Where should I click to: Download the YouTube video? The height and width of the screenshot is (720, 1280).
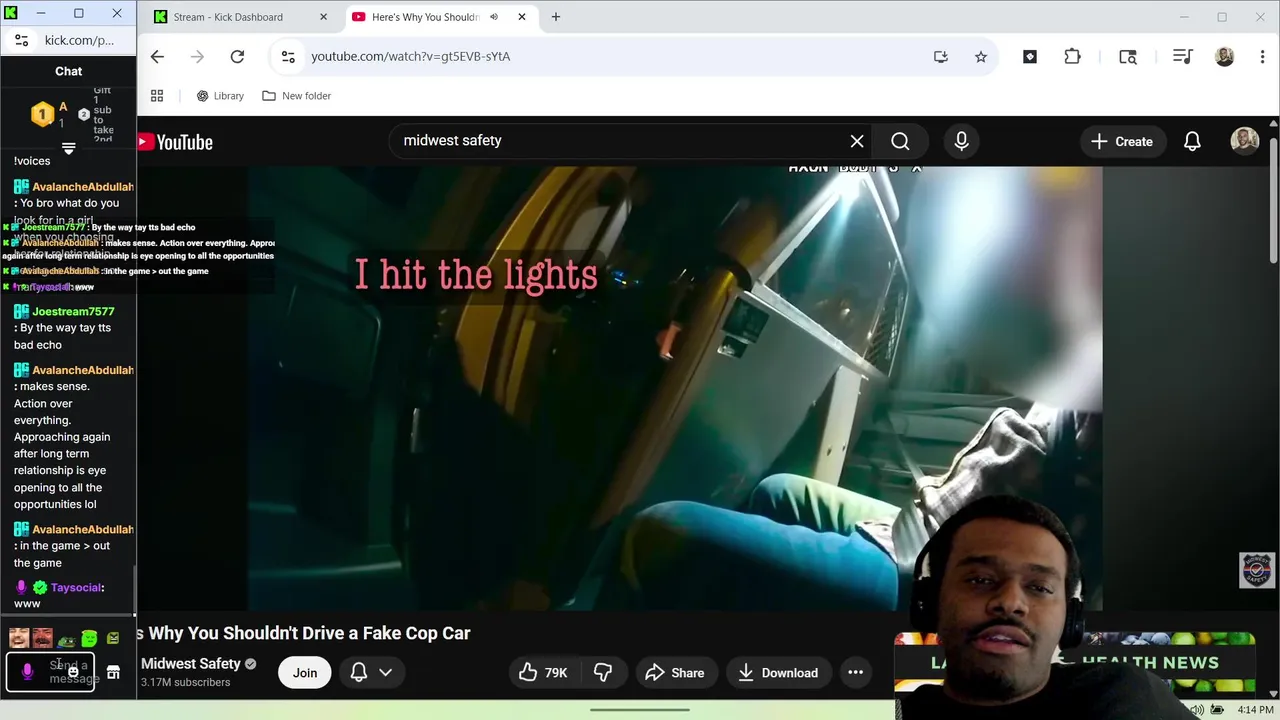coord(778,673)
